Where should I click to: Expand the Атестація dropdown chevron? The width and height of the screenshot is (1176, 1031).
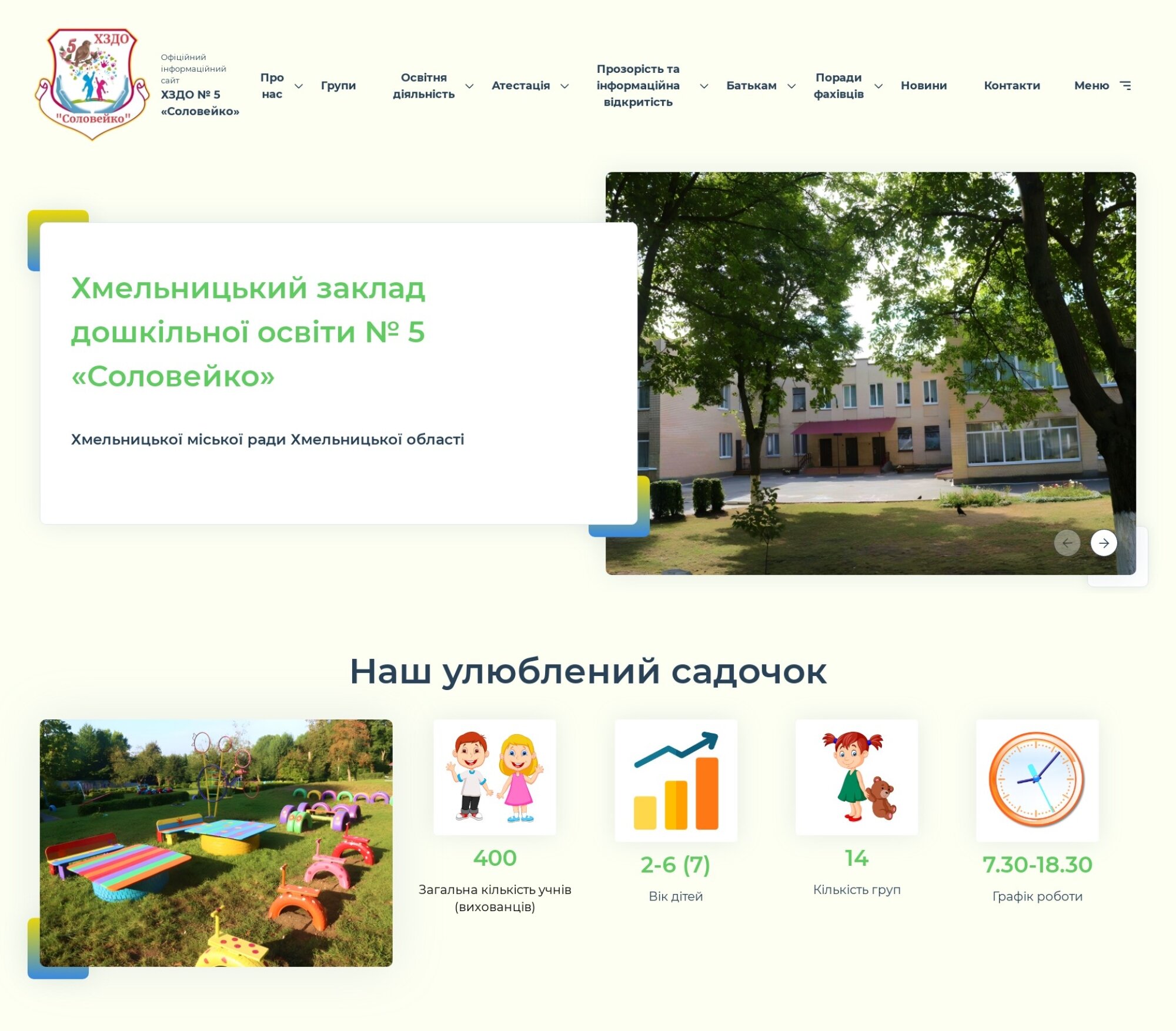564,86
